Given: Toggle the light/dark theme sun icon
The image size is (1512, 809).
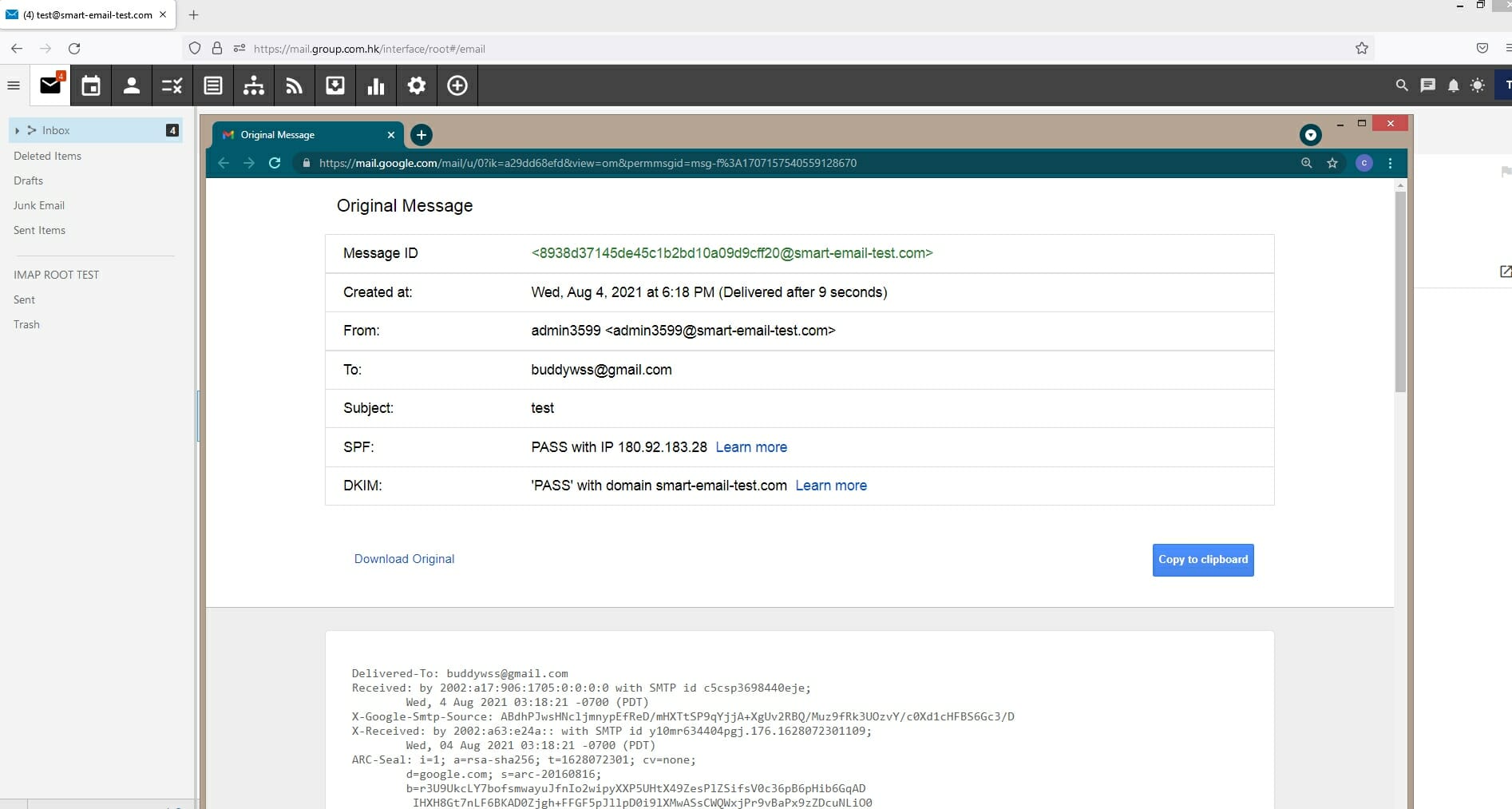Looking at the screenshot, I should [x=1478, y=85].
